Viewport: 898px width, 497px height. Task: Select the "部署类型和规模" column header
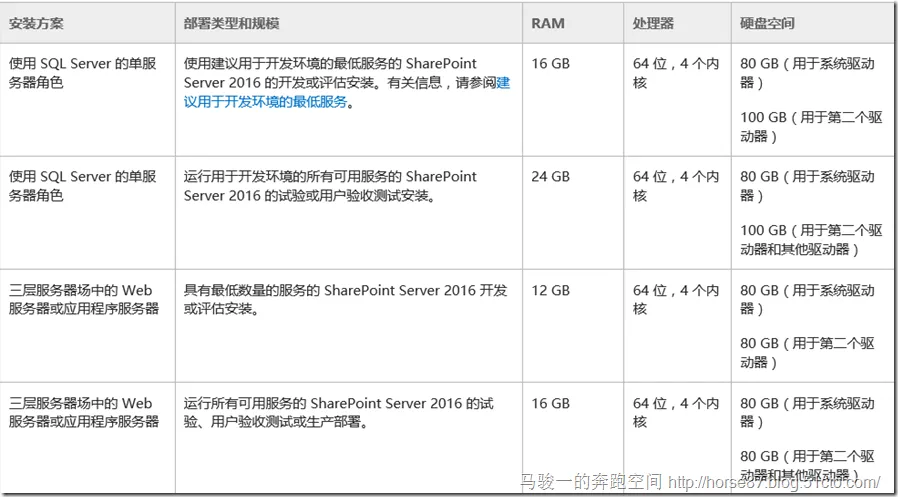click(231, 24)
